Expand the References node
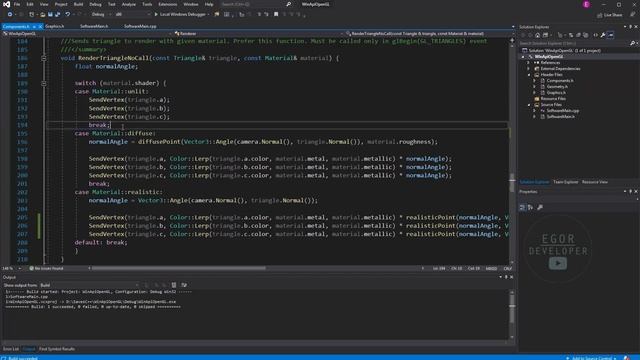 point(529,63)
